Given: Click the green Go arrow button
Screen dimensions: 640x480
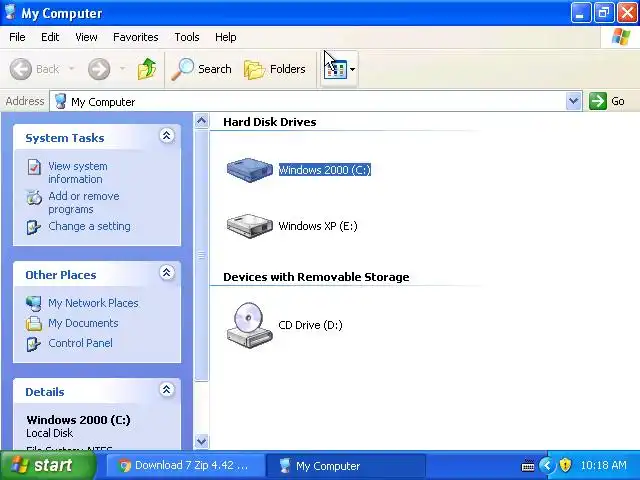Looking at the screenshot, I should point(598,101).
